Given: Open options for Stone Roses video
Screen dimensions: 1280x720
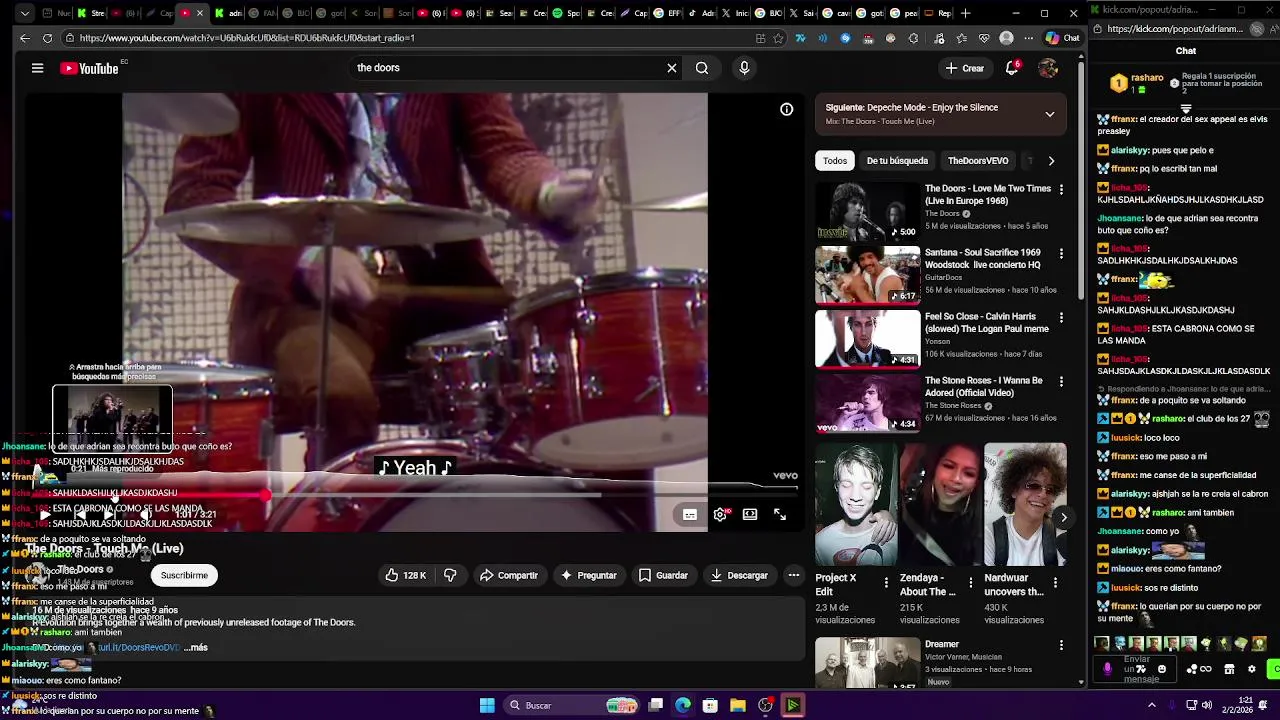Looking at the screenshot, I should click(1061, 381).
